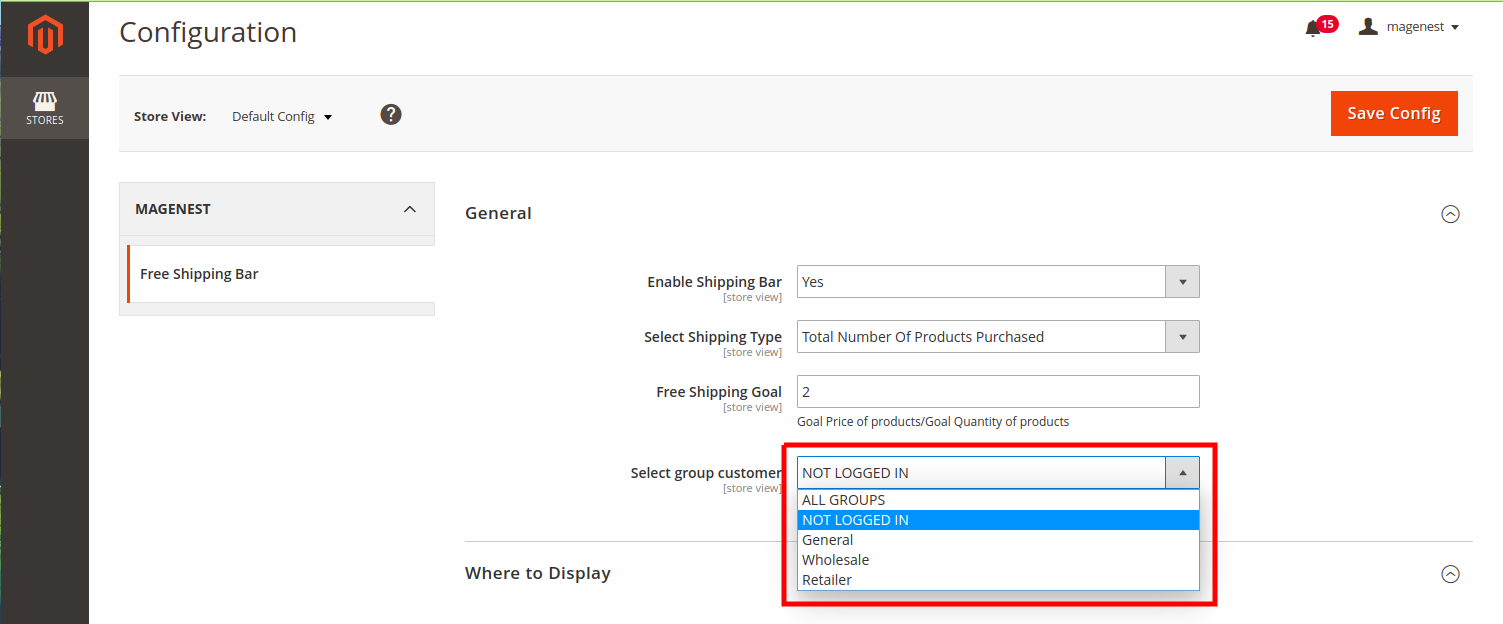Click the Magento logo icon
This screenshot has width=1503, height=624.
[x=45, y=36]
